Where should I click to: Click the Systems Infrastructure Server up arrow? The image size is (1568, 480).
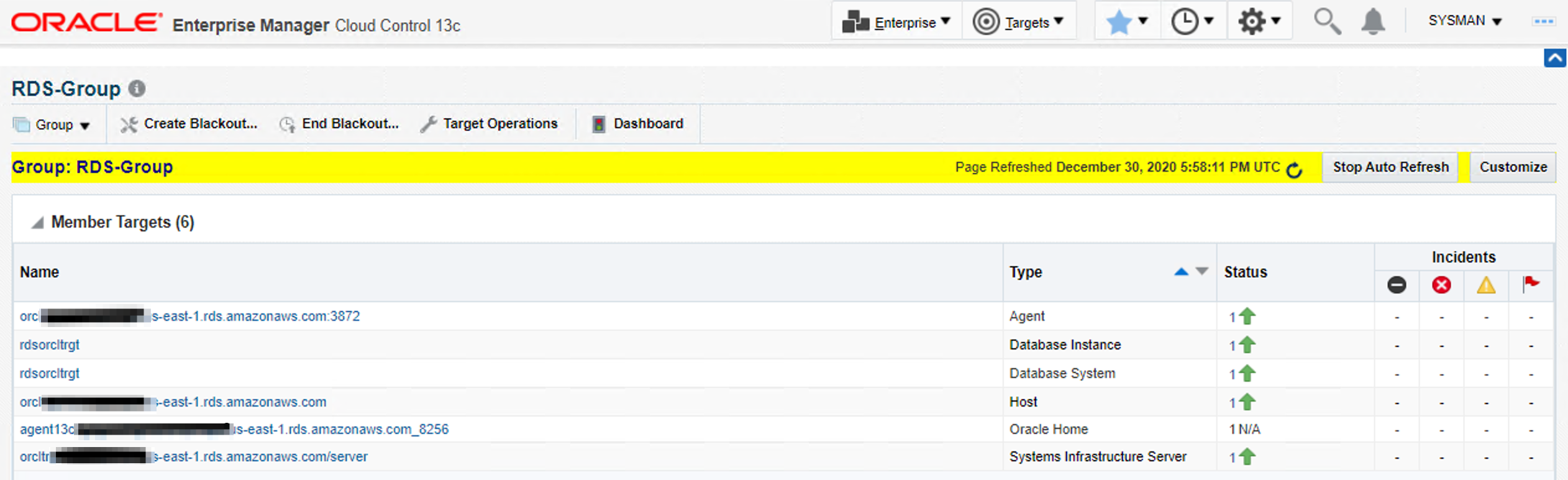(1247, 457)
